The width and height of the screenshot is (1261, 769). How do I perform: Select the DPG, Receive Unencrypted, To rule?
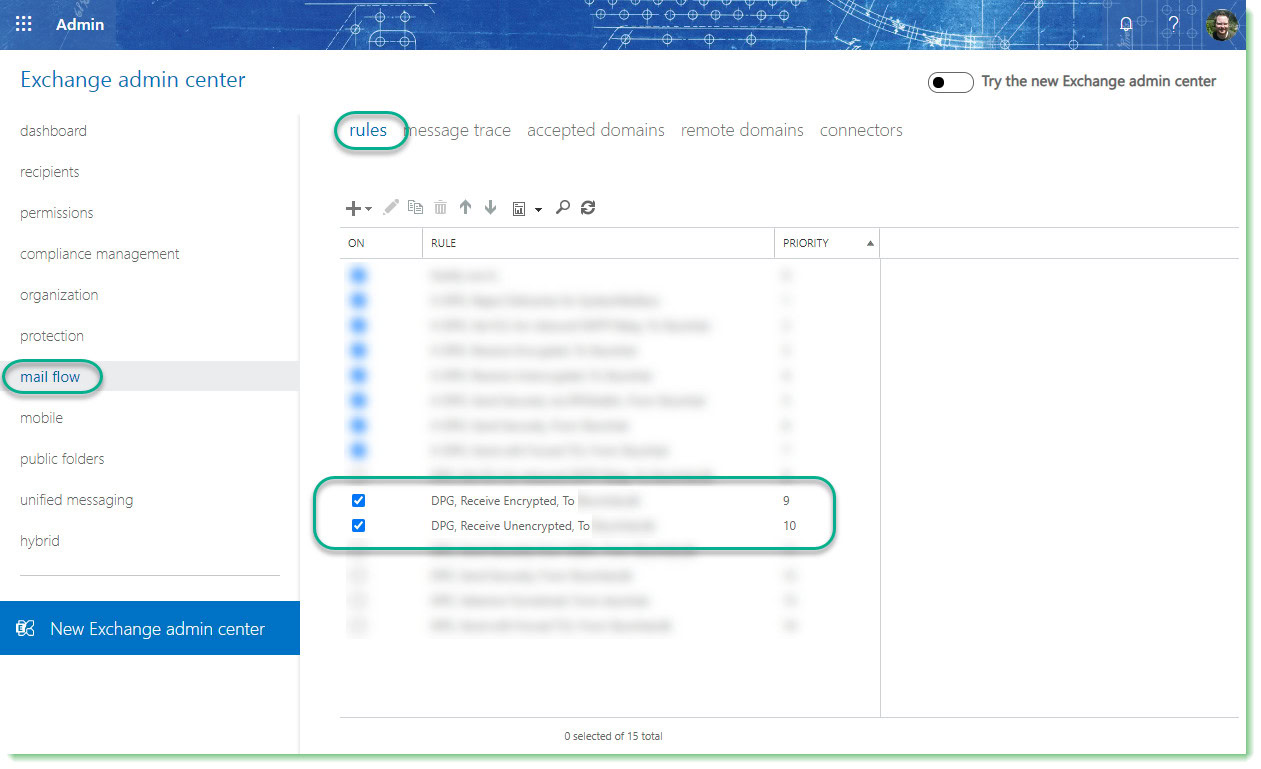pos(510,525)
